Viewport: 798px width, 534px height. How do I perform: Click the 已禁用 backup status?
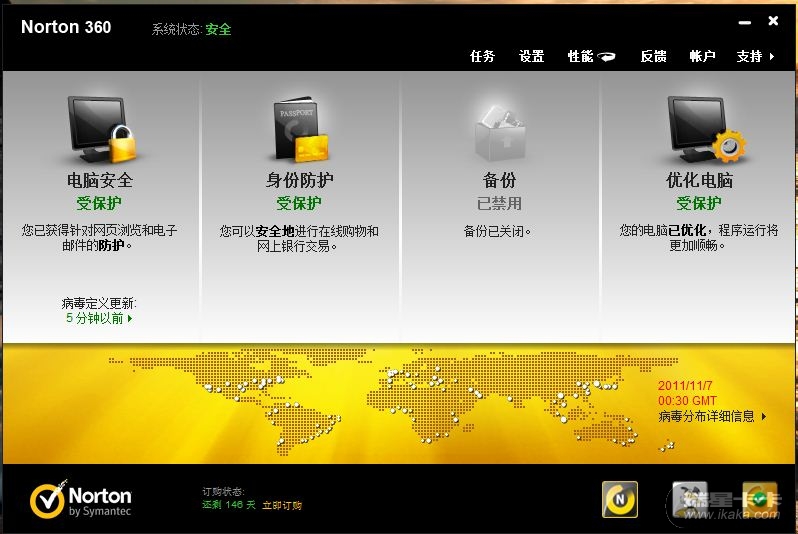click(499, 204)
